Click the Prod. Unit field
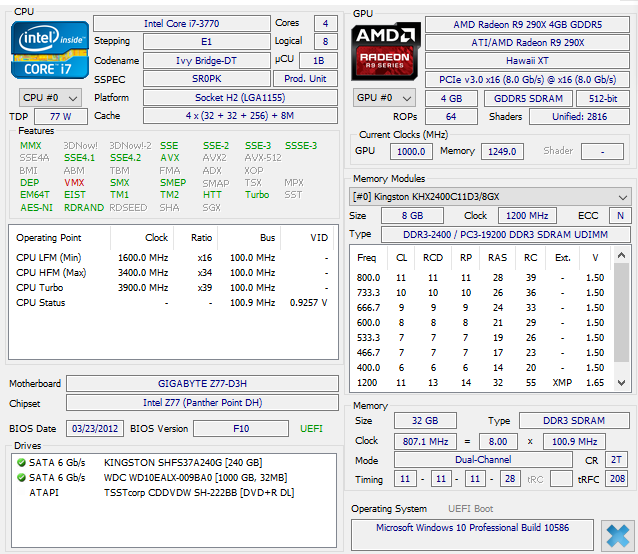Viewport: 638px width, 554px height. (x=305, y=79)
